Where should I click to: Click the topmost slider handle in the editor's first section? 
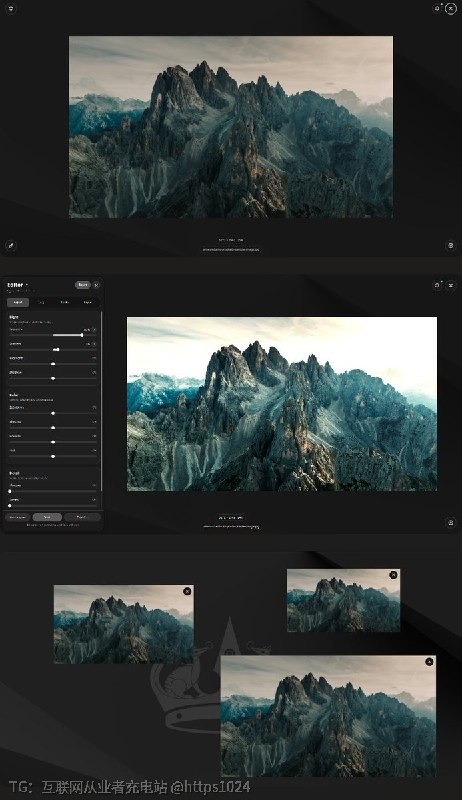82,335
